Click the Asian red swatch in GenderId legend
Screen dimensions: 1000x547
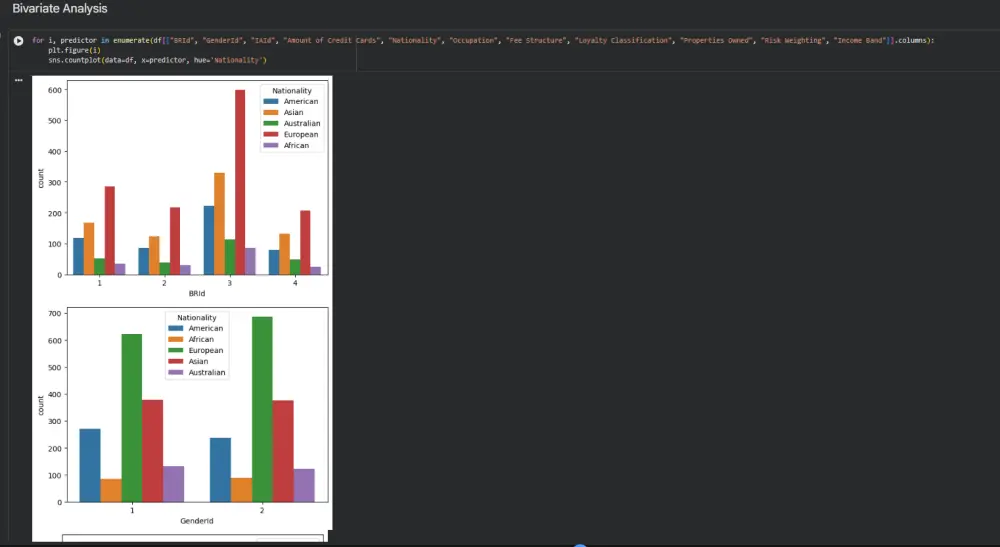pyautogui.click(x=175, y=361)
